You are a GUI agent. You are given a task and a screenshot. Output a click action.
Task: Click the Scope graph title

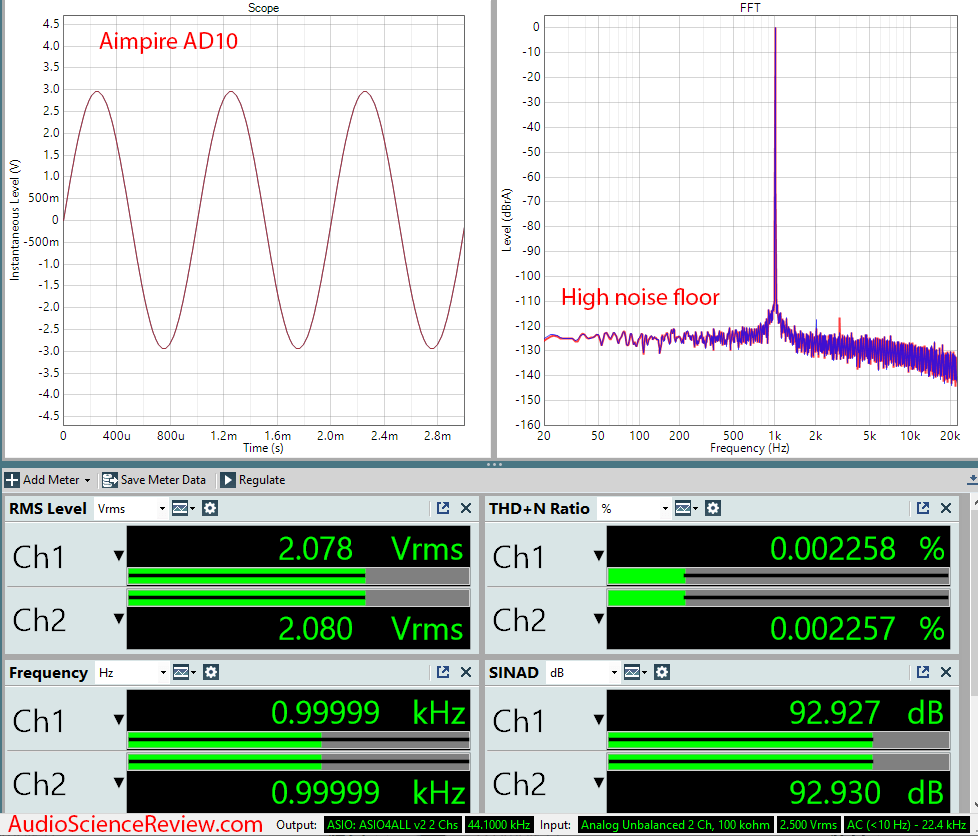[x=263, y=7]
